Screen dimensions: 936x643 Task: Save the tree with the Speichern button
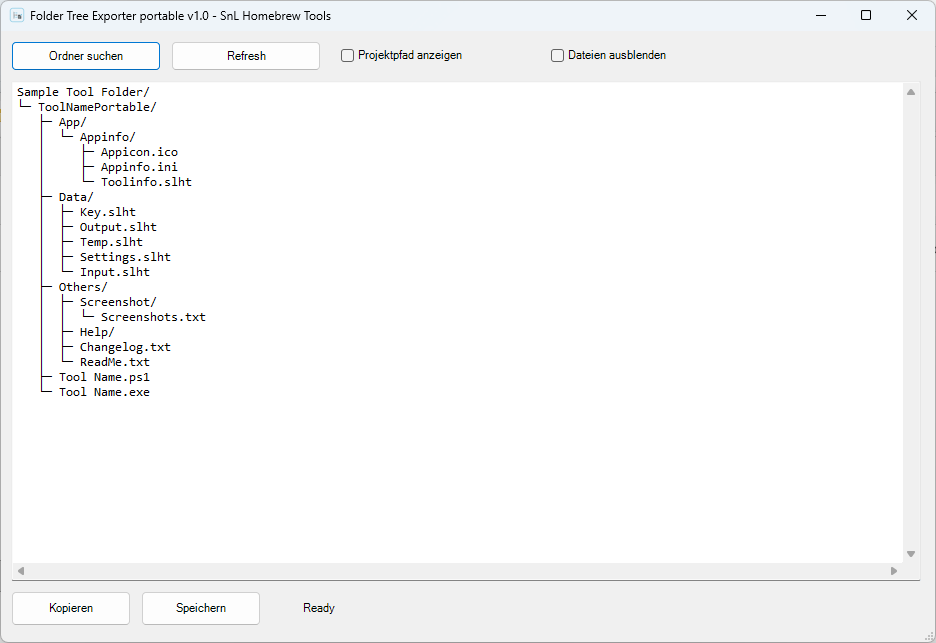point(201,608)
